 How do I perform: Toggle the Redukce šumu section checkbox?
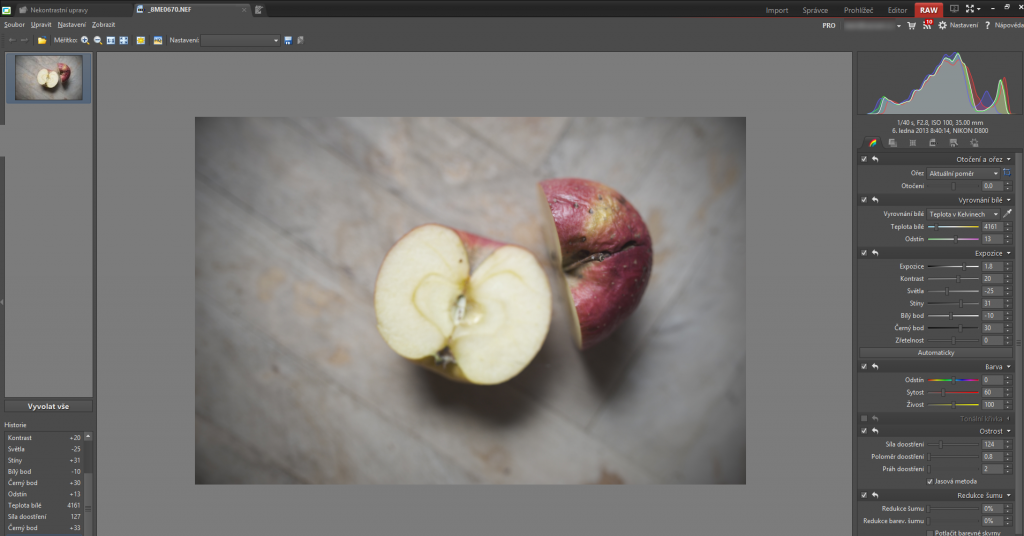click(x=864, y=495)
